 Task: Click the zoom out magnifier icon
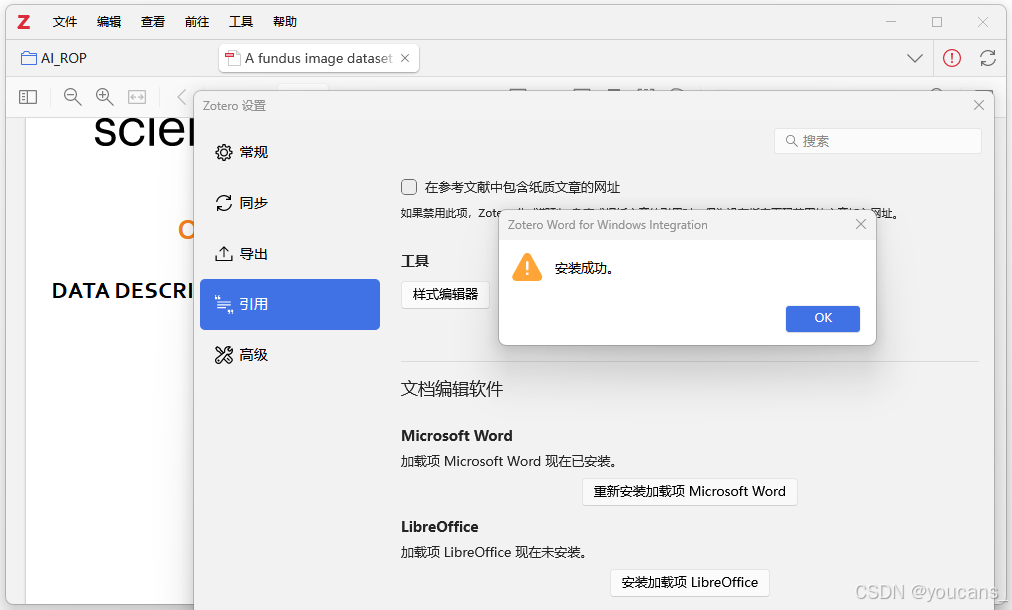pos(72,97)
